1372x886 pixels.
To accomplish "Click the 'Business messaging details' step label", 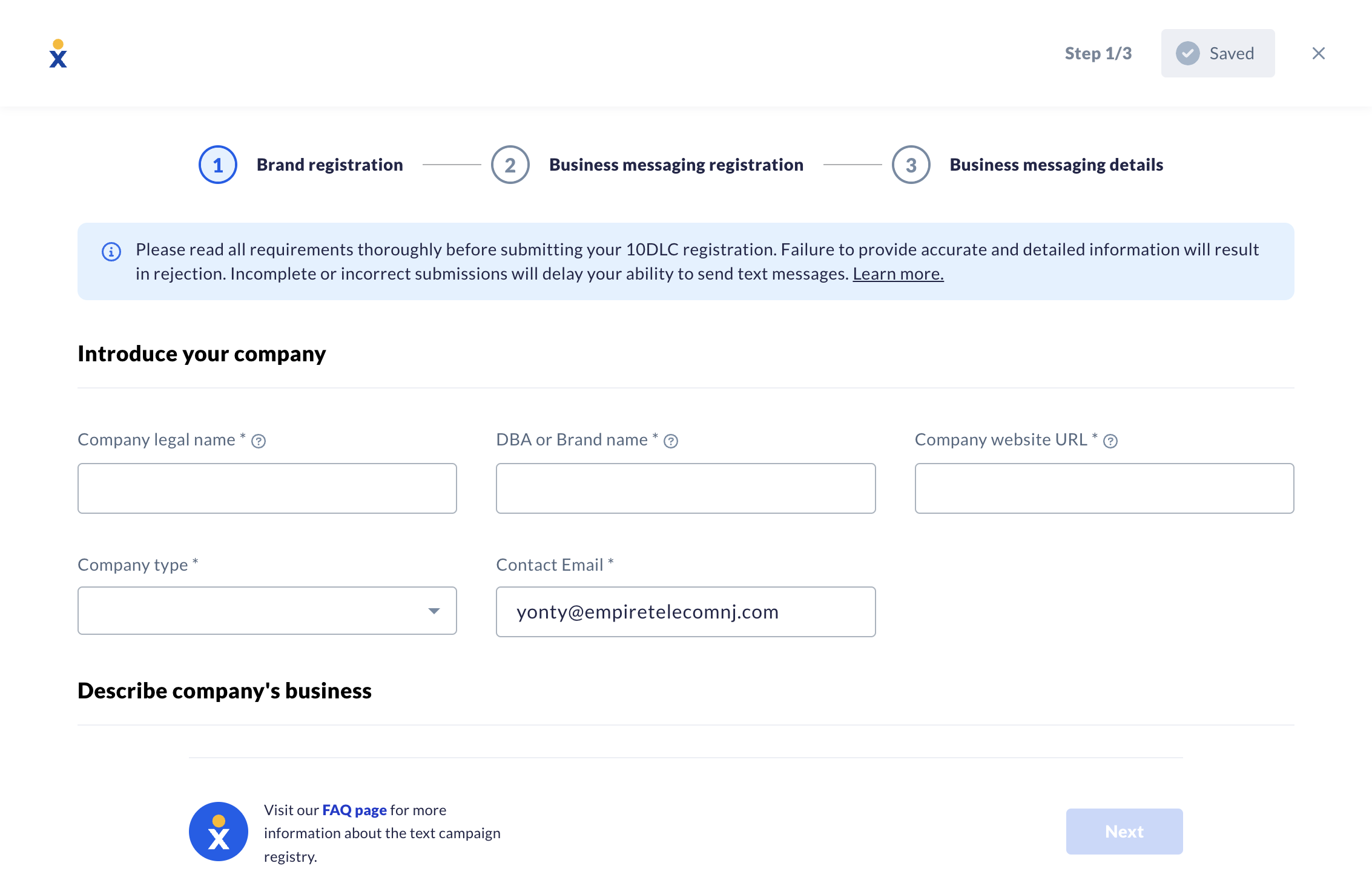I will pyautogui.click(x=1057, y=165).
